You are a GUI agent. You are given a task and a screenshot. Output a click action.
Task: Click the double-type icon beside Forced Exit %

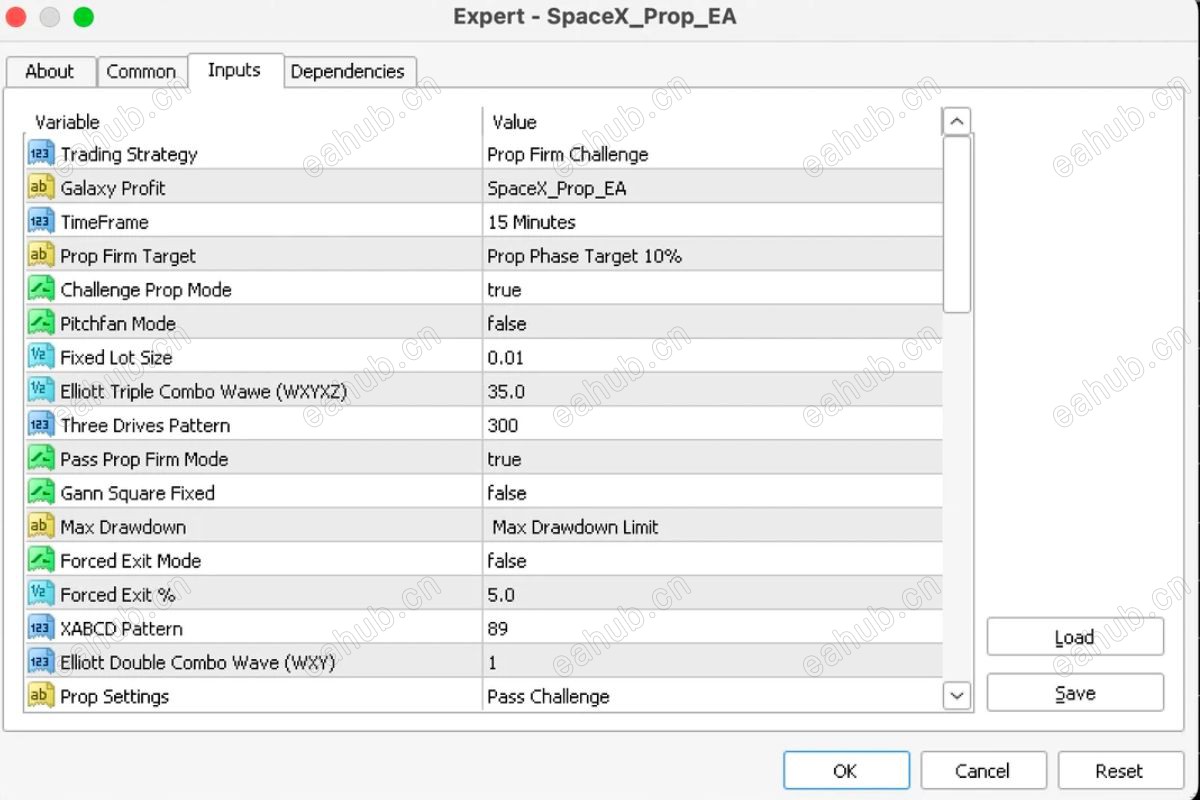point(41,595)
